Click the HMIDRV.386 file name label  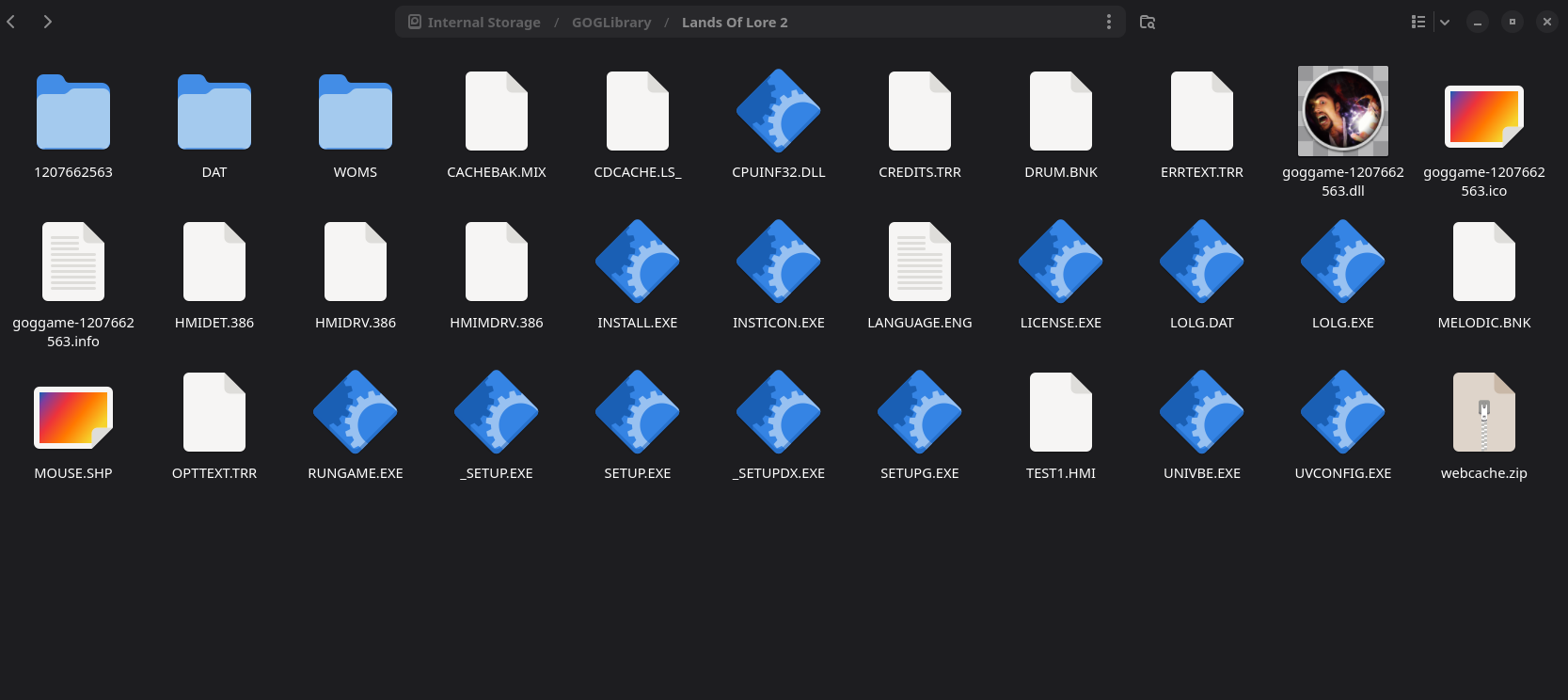(356, 323)
